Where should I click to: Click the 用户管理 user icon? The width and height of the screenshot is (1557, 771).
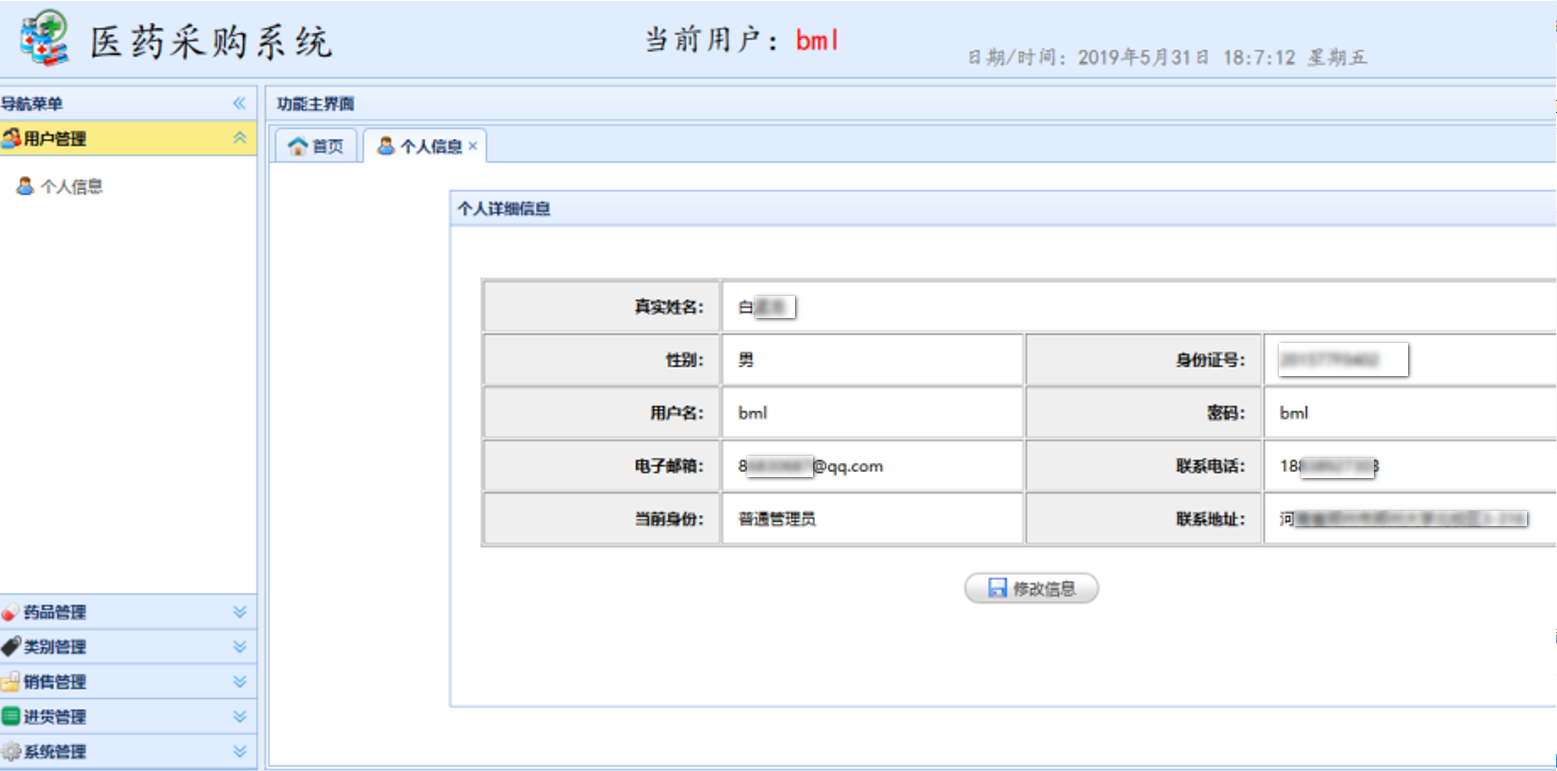pos(11,139)
